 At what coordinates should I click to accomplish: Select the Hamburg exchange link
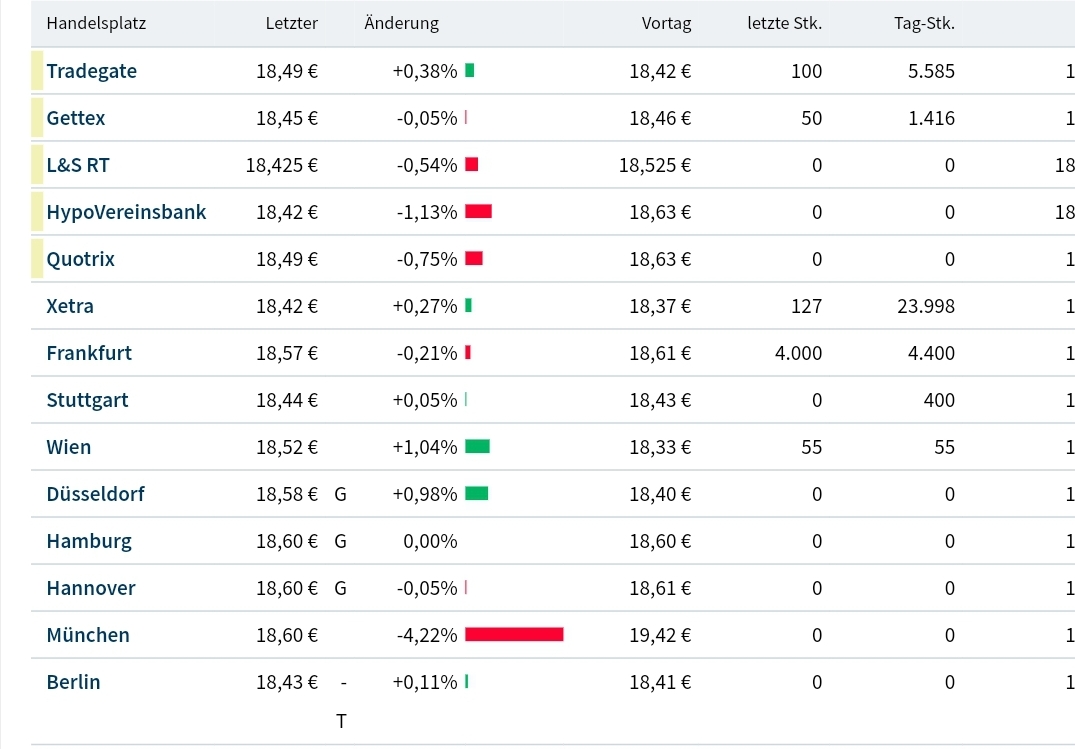89,541
